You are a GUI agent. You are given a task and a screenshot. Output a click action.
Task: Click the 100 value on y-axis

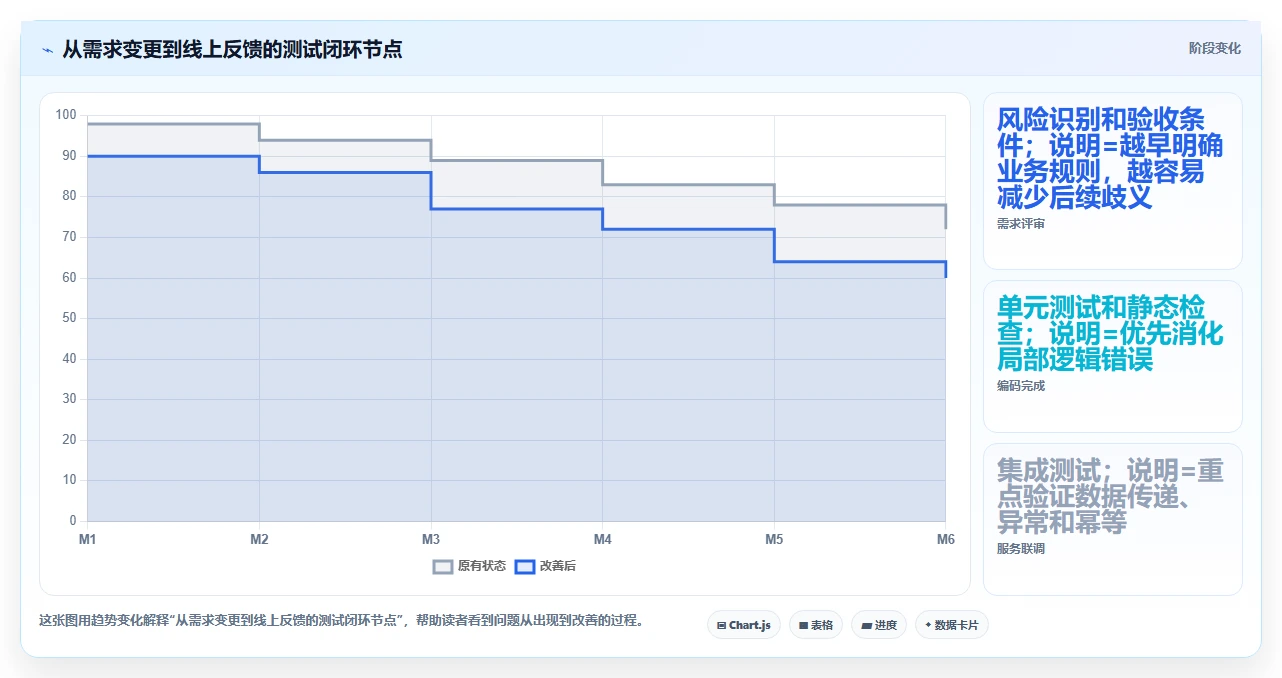coord(66,115)
